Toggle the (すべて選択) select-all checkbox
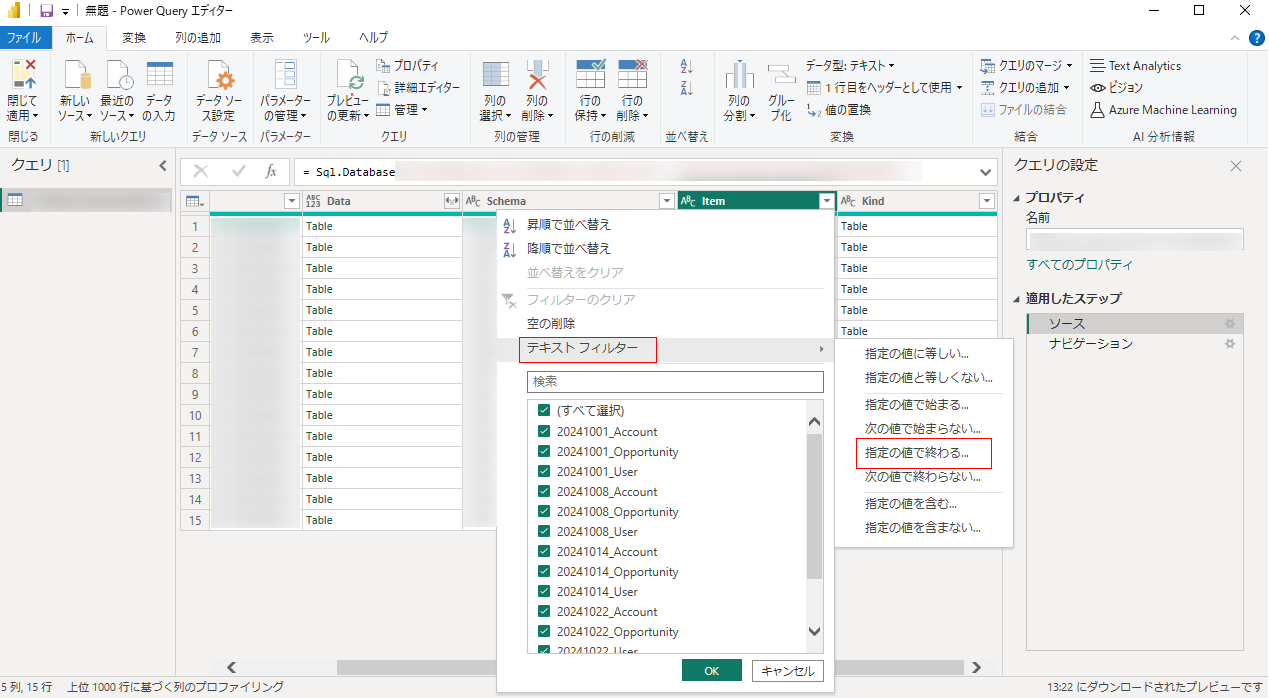Screen dimensions: 1269x698 click(544, 411)
